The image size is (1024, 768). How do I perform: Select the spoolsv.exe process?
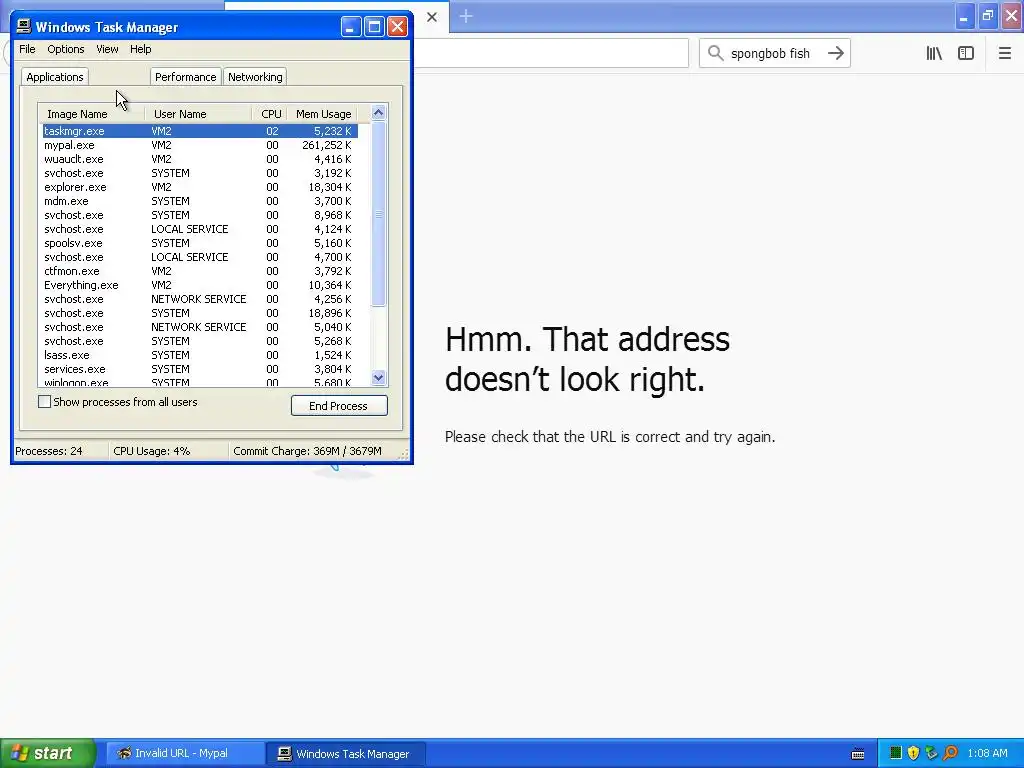pyautogui.click(x=200, y=243)
